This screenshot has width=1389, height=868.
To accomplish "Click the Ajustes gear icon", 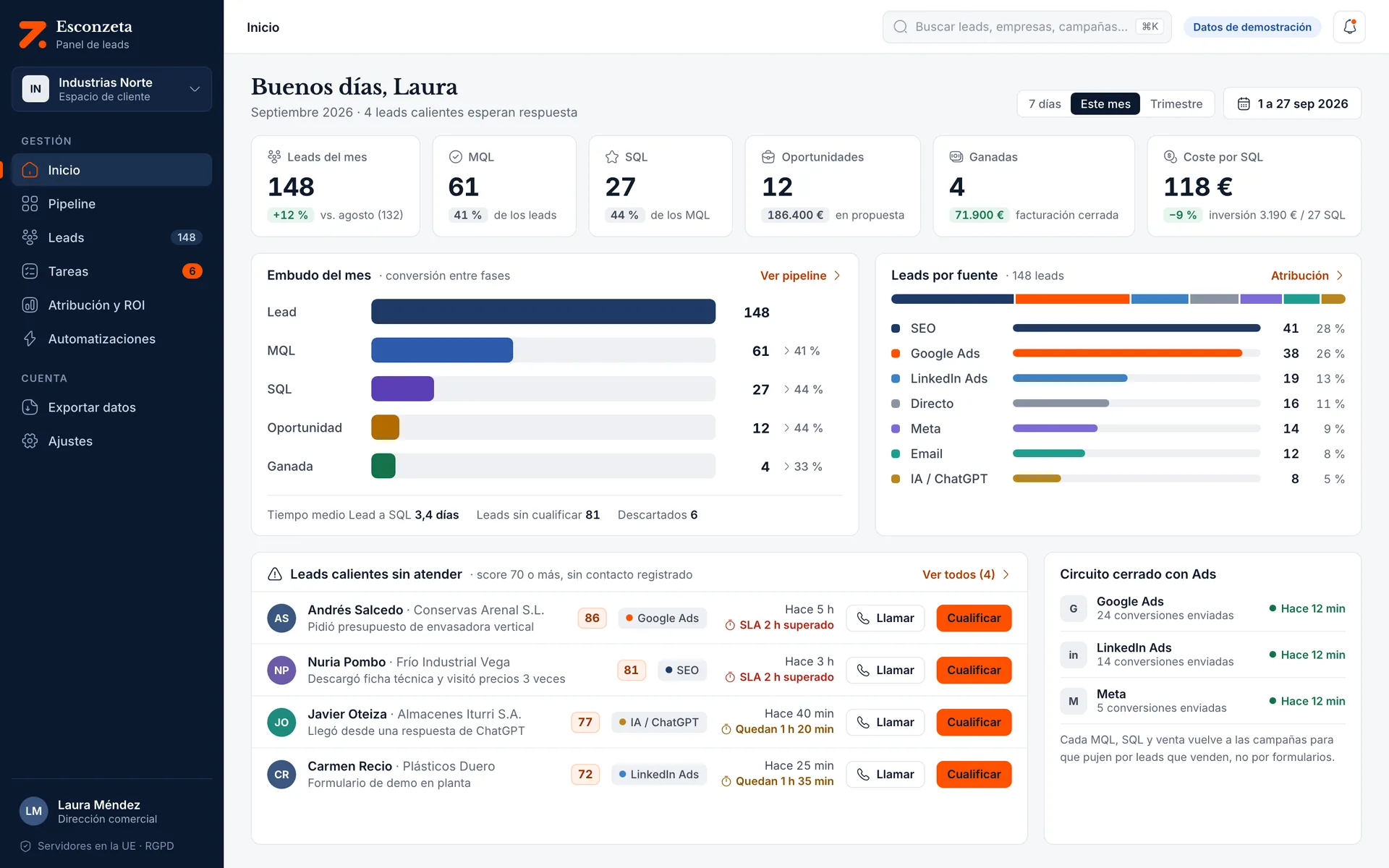I will click(x=30, y=441).
